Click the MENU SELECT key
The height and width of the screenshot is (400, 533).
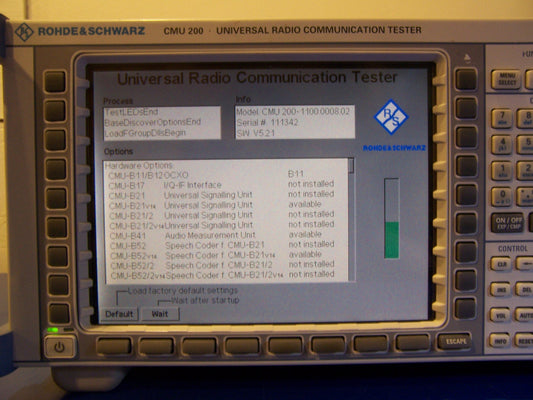pos(506,80)
